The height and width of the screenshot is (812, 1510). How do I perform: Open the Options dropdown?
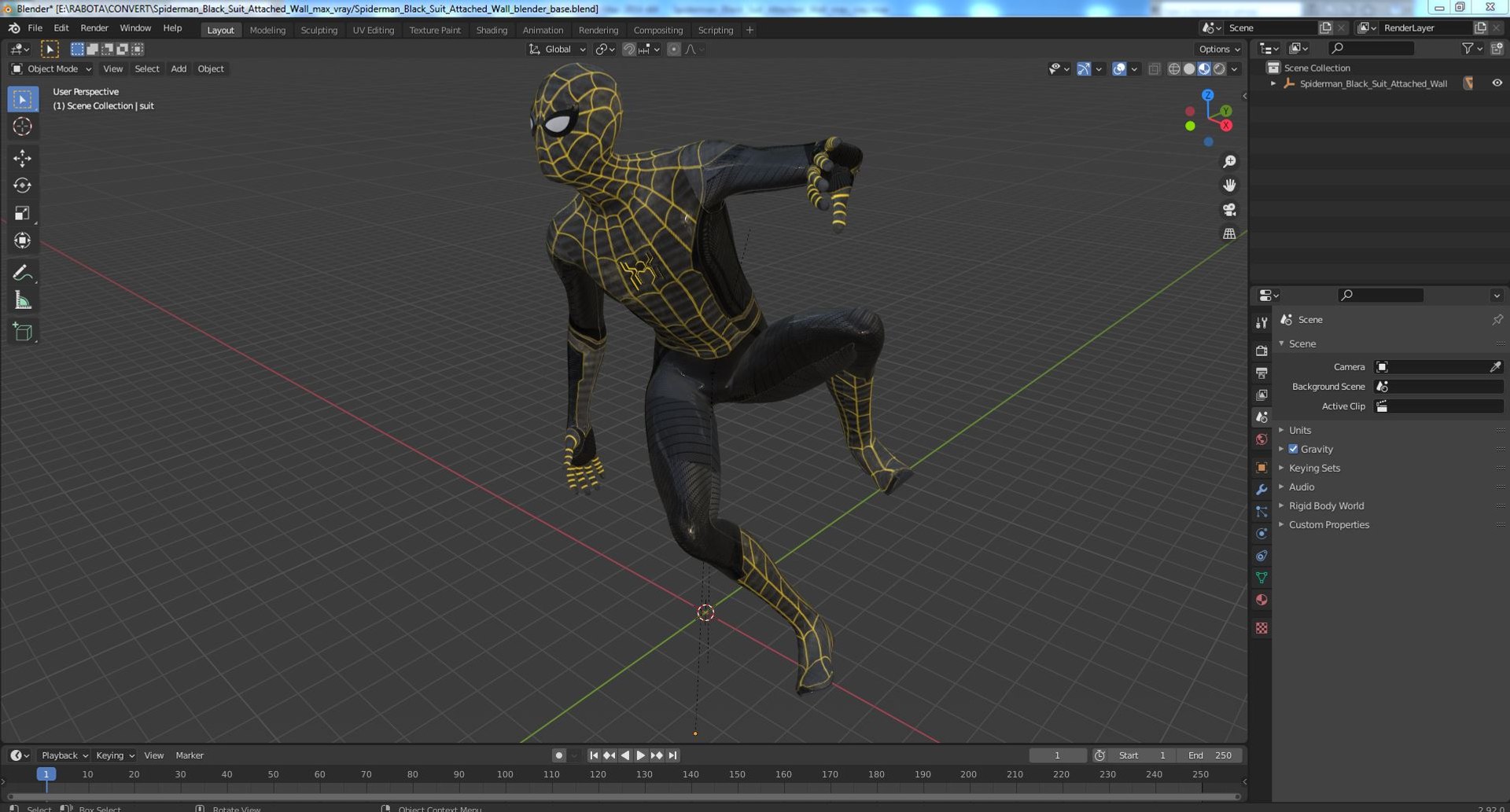pos(1219,50)
